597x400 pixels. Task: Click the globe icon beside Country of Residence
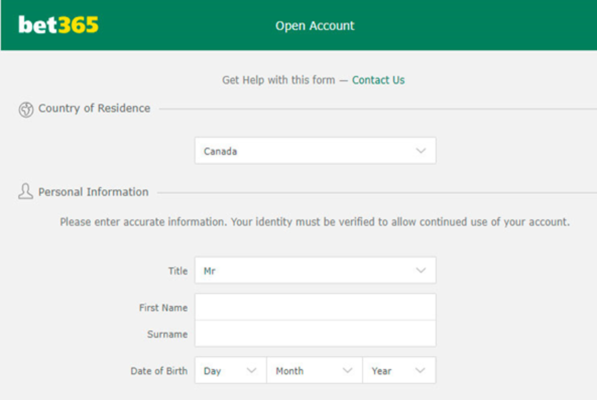tap(26, 110)
